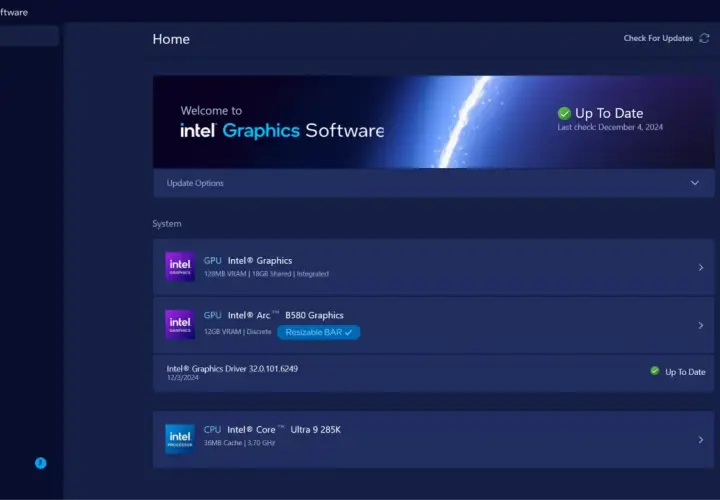The height and width of the screenshot is (500, 720).
Task: Click the 'Intel® Arc B580 Graphics' name
Action: point(286,315)
